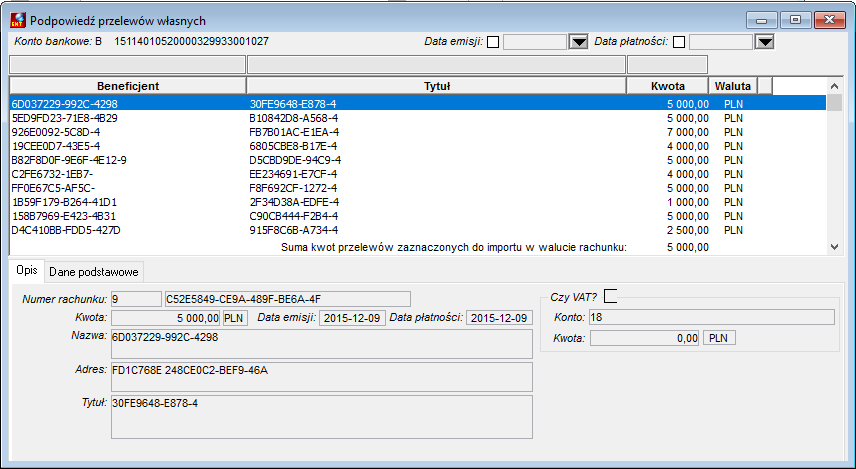The width and height of the screenshot is (856, 469).
Task: Click the Nazwa text box
Action: point(322,343)
